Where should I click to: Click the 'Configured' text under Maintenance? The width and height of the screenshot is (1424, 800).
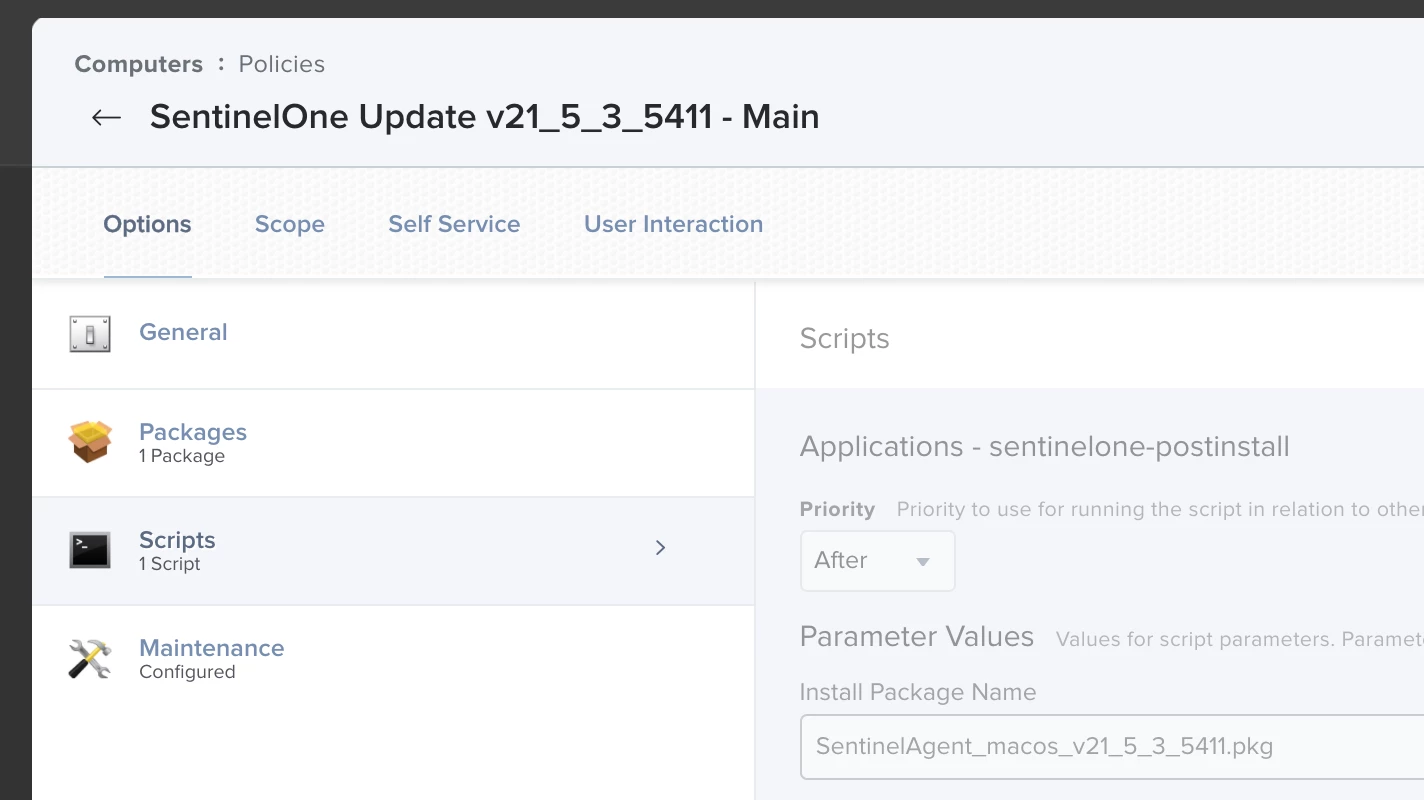187,672
